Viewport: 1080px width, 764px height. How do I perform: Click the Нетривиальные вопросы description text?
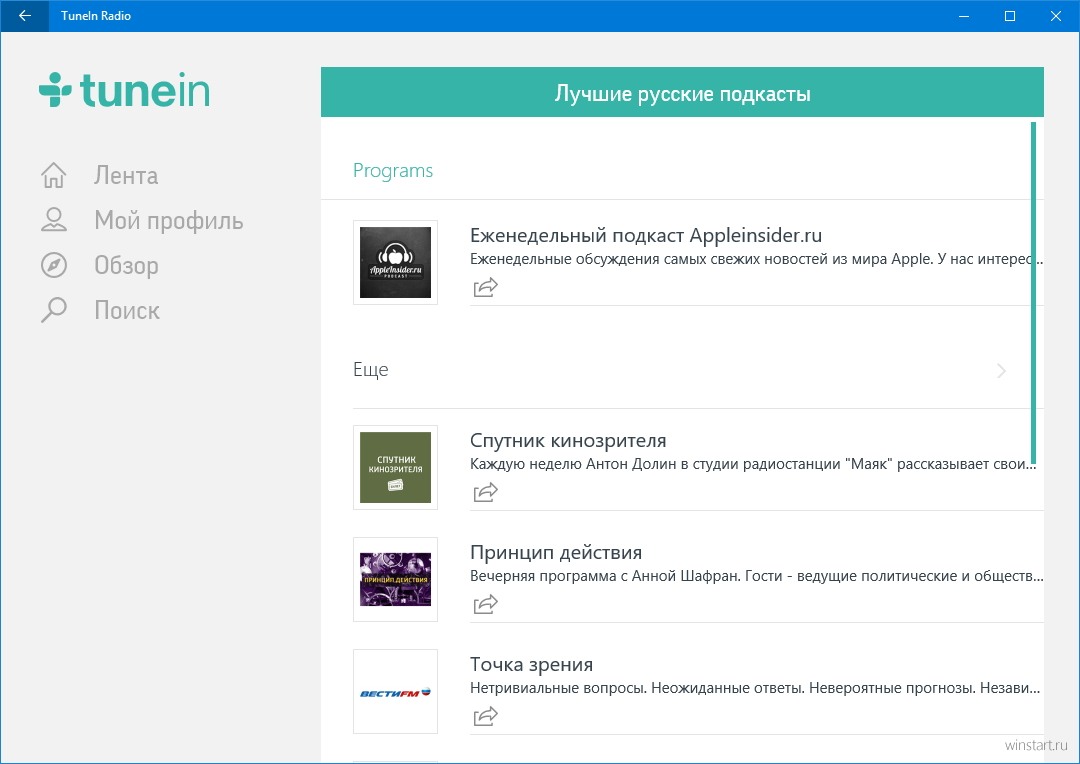click(x=755, y=688)
